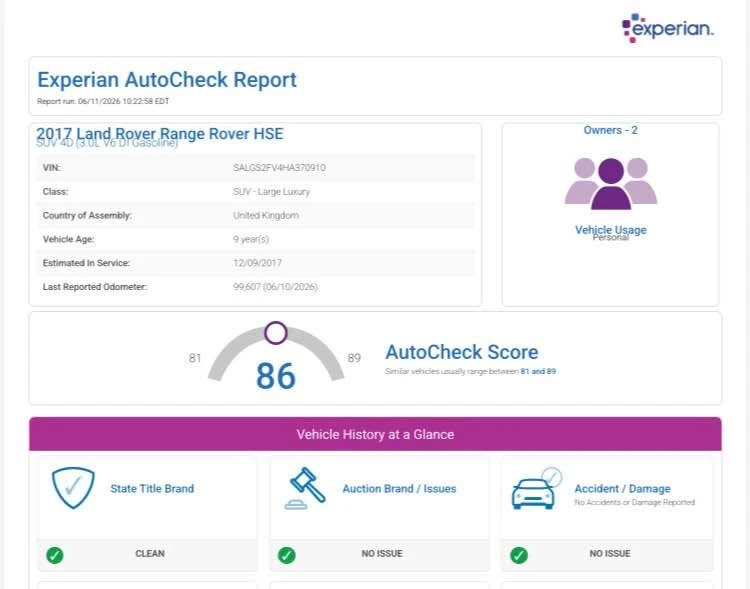Click the large score number 86

pos(276,376)
